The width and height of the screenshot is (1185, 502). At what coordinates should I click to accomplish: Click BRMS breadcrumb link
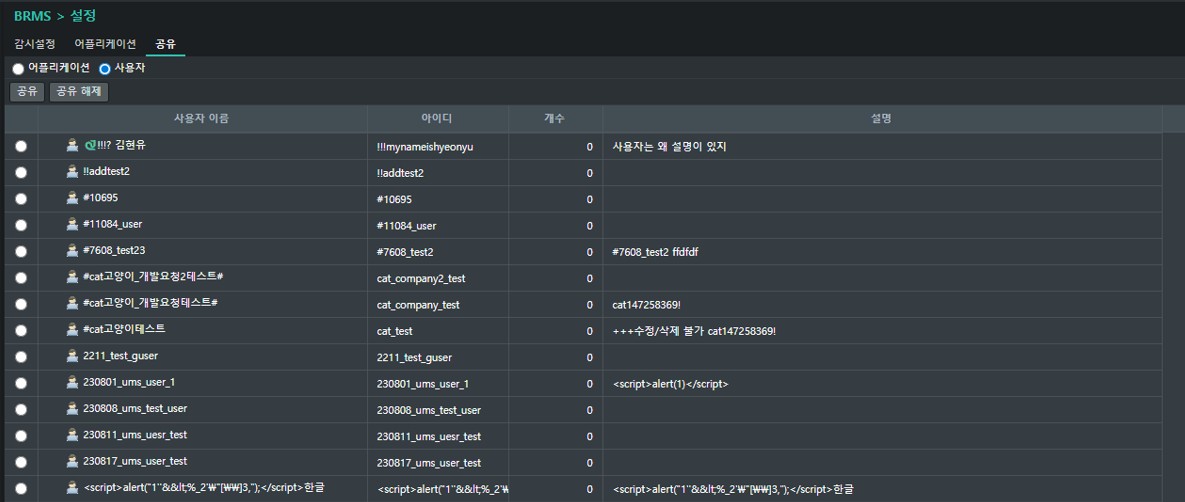(32, 15)
